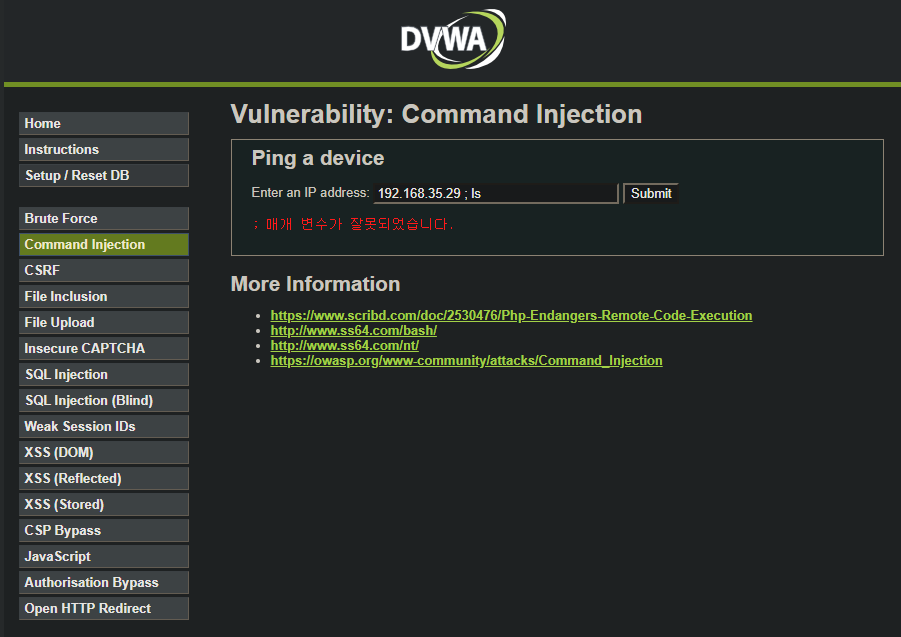This screenshot has width=901, height=637.
Task: Select Authorisation Bypass
Action: tap(104, 582)
